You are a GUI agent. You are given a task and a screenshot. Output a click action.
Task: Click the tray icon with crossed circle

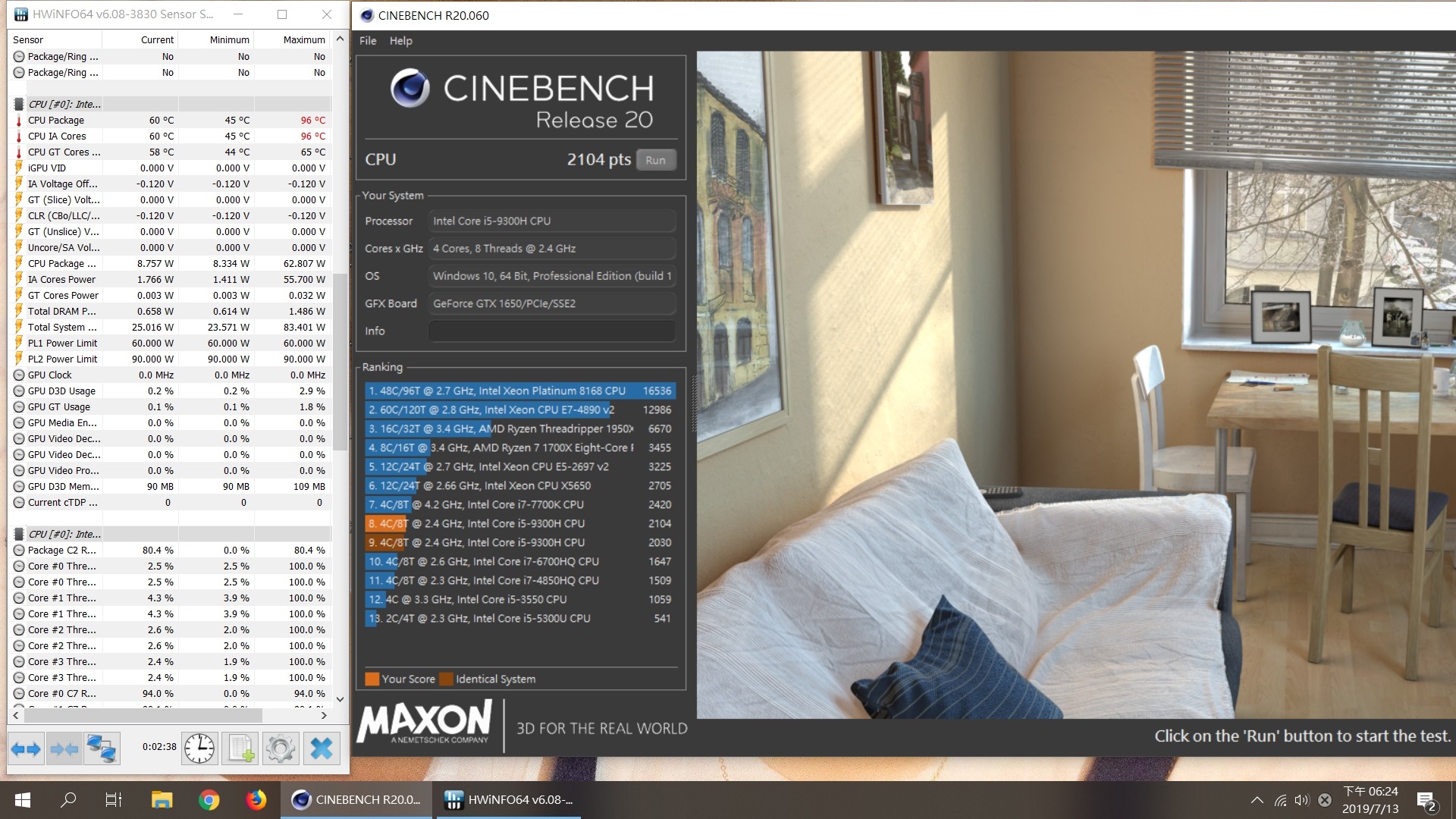point(1325,800)
